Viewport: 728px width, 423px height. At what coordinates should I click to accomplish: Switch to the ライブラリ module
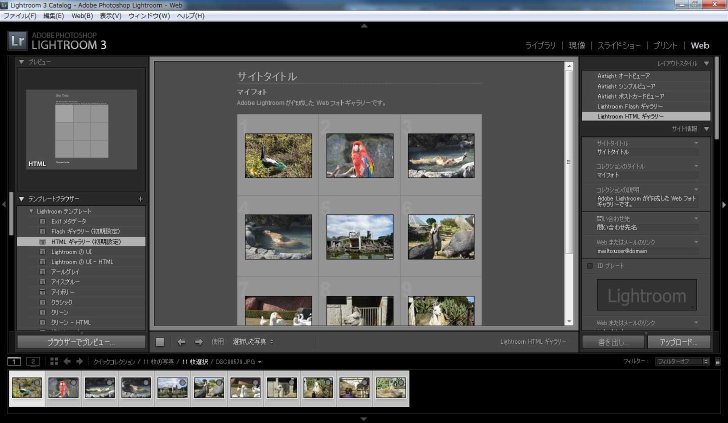point(540,46)
